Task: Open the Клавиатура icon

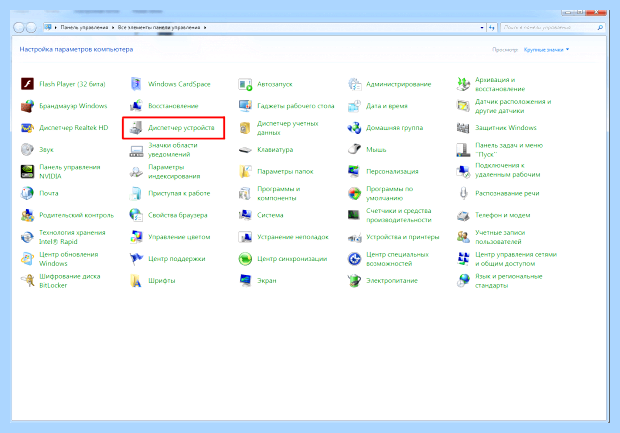Action: 245,149
